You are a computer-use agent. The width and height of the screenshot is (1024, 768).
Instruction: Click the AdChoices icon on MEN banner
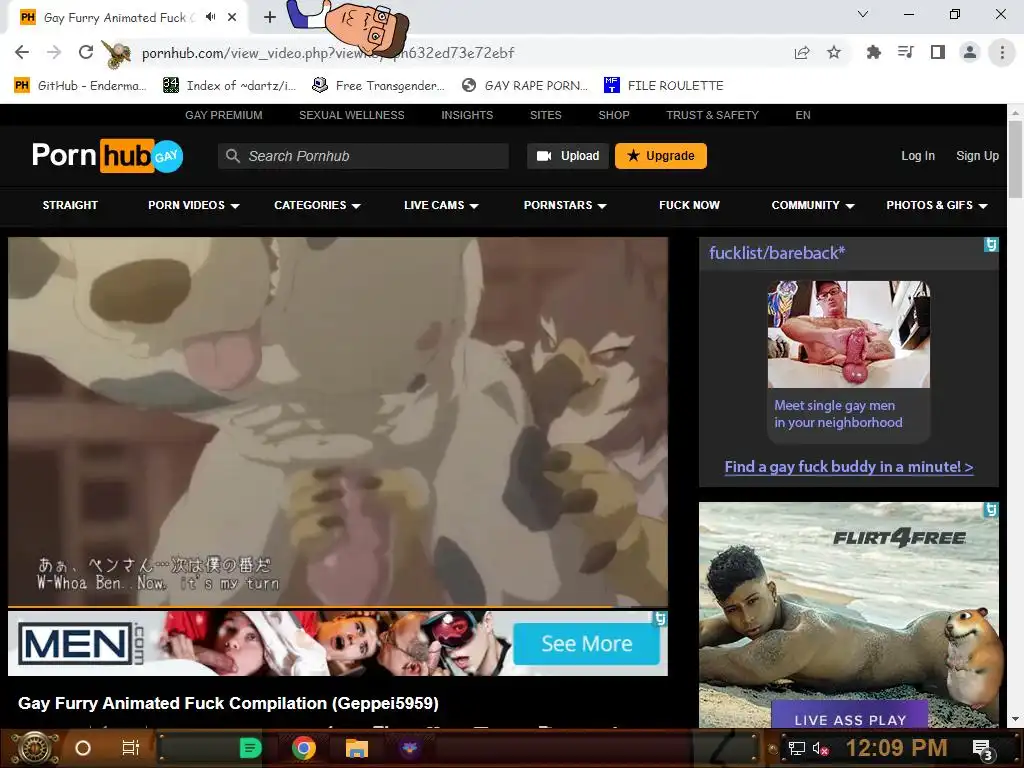[x=660, y=618]
